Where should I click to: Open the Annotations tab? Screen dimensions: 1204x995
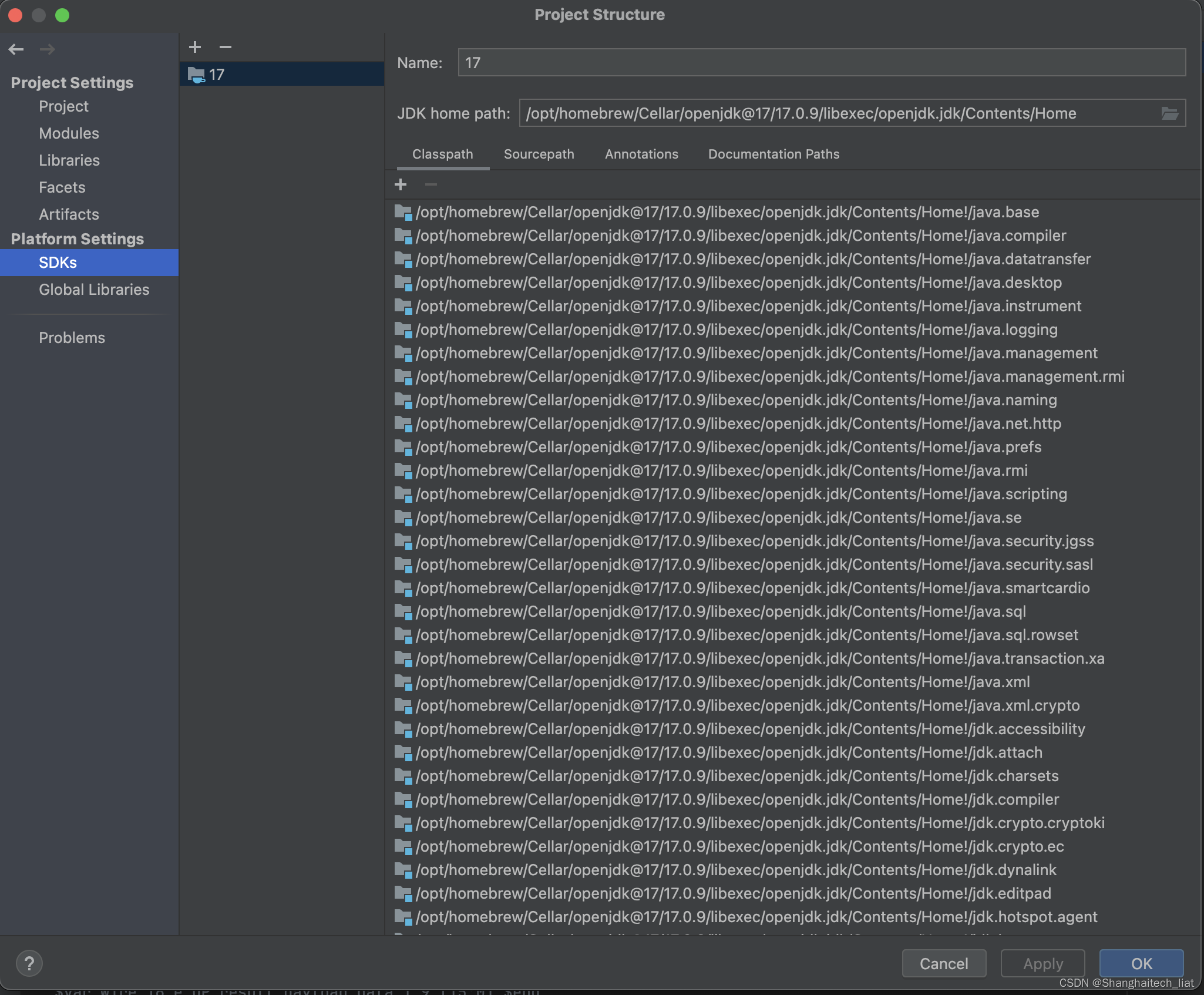(641, 154)
